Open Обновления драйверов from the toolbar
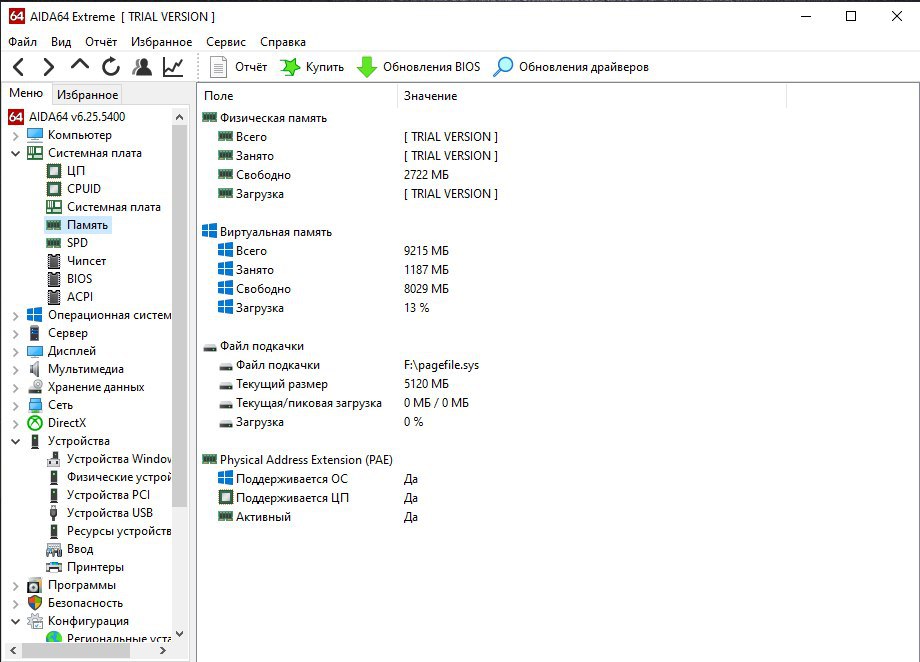The width and height of the screenshot is (920, 662). click(x=570, y=67)
